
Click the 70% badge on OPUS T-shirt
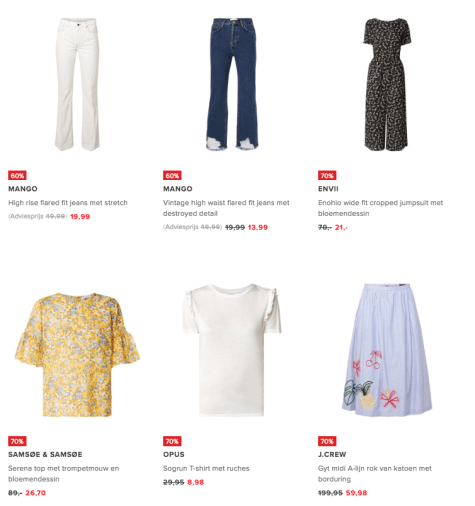pos(172,441)
